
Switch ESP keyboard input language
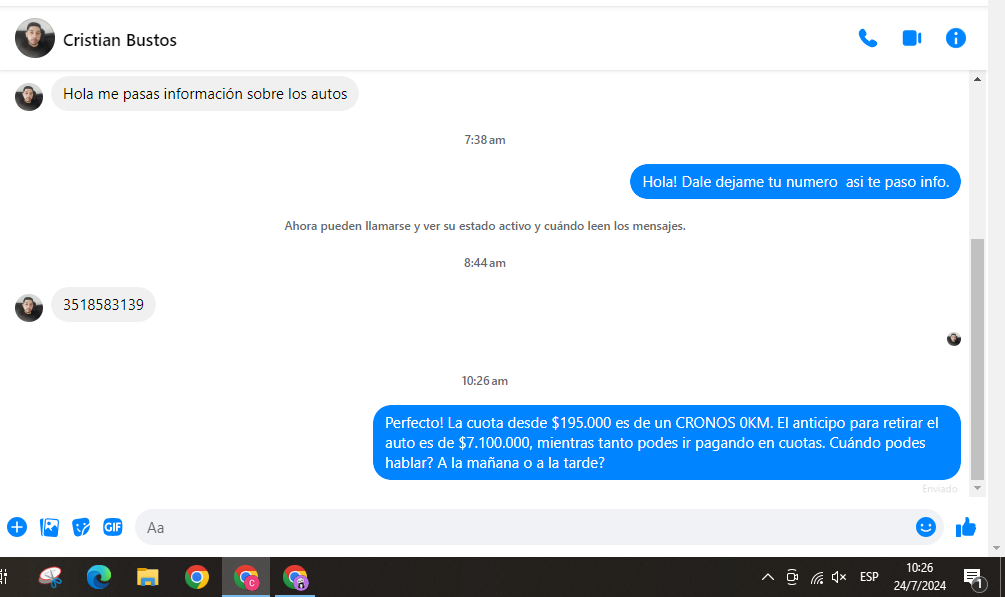pyautogui.click(x=869, y=577)
